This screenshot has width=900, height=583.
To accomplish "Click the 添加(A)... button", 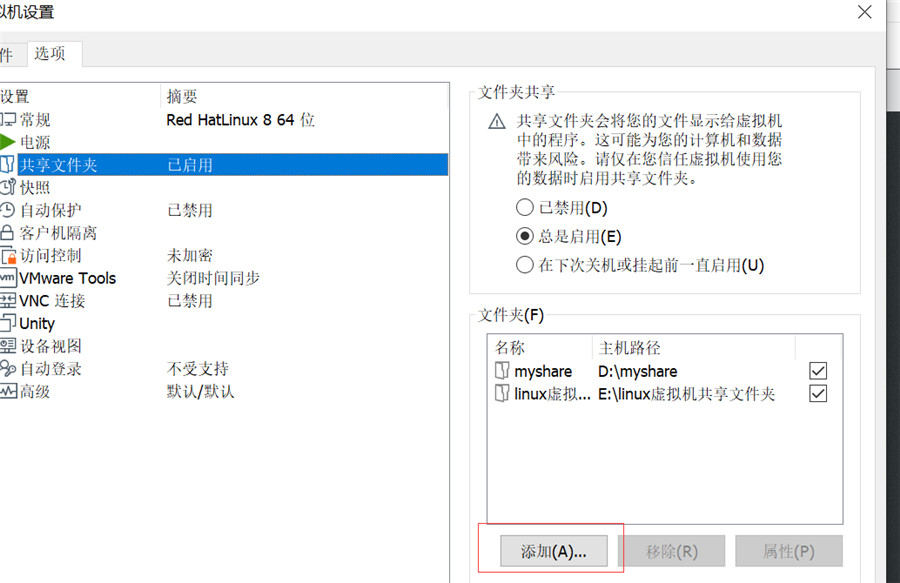I will (x=553, y=551).
